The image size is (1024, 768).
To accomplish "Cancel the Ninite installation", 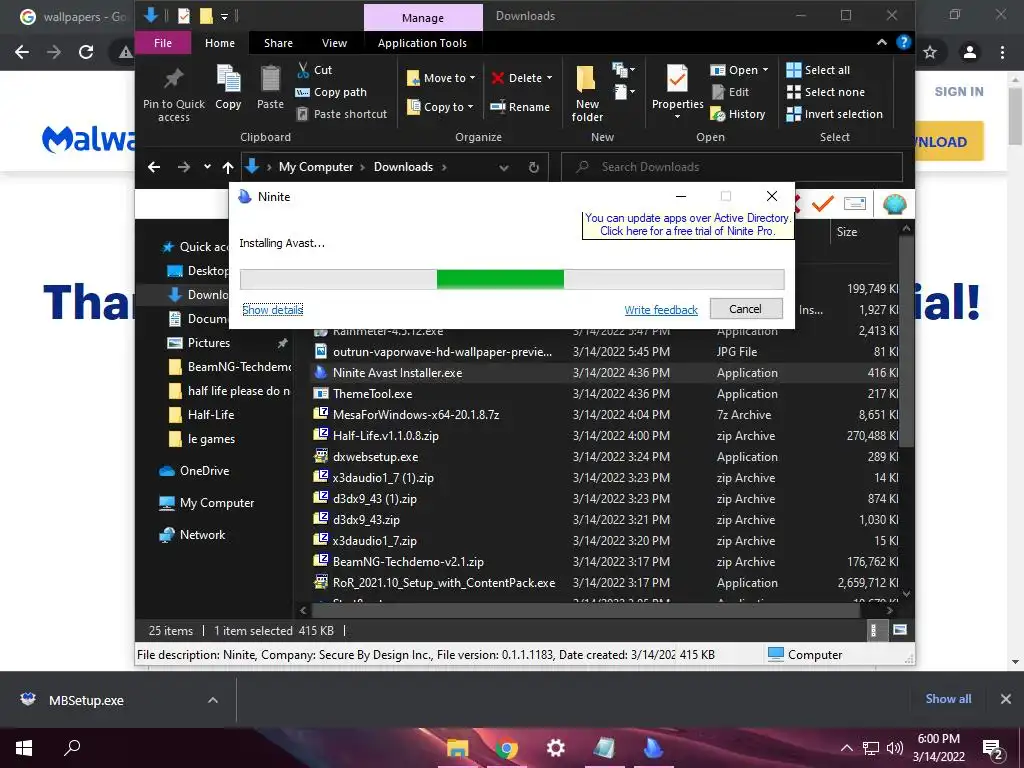I will pos(745,309).
